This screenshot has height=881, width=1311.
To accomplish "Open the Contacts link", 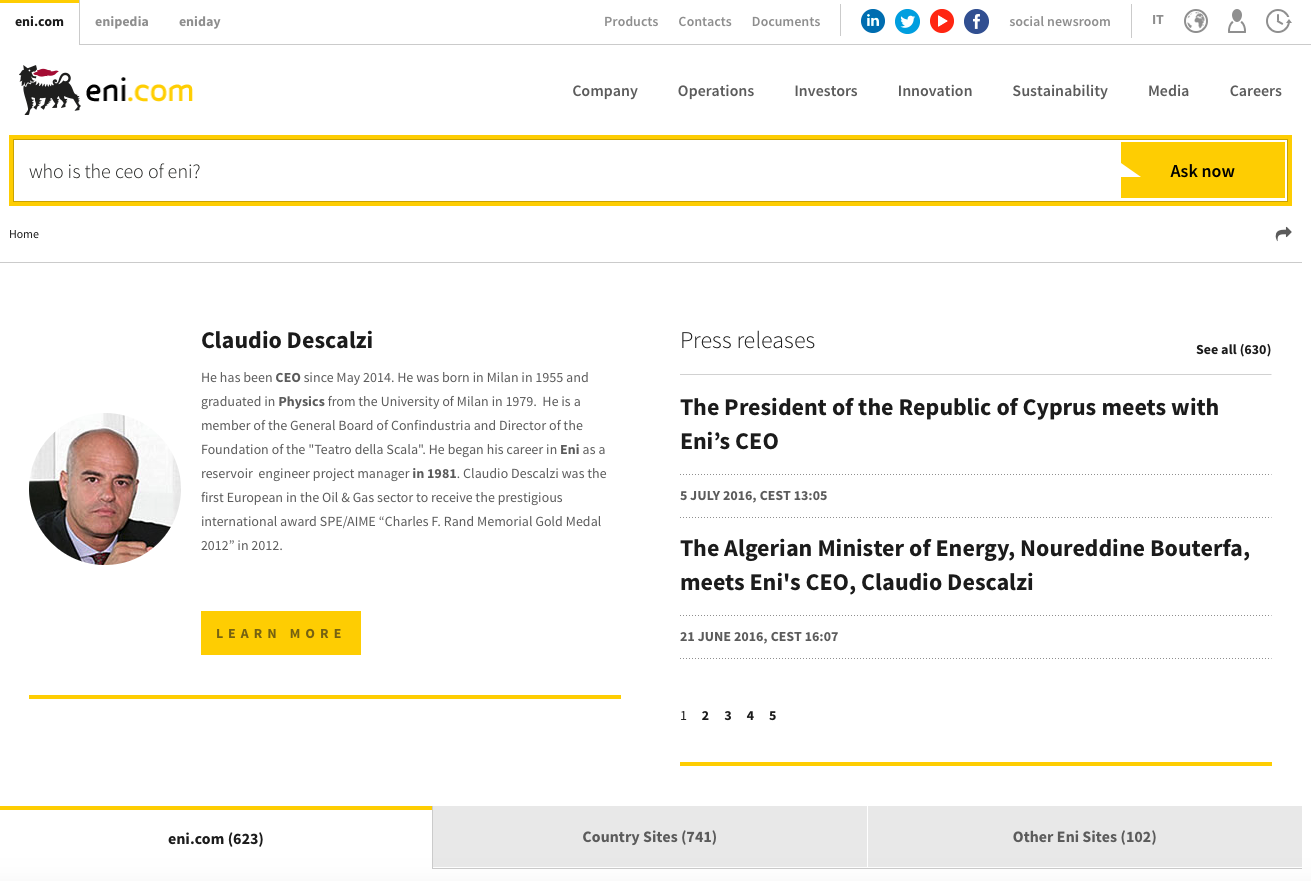I will [705, 21].
